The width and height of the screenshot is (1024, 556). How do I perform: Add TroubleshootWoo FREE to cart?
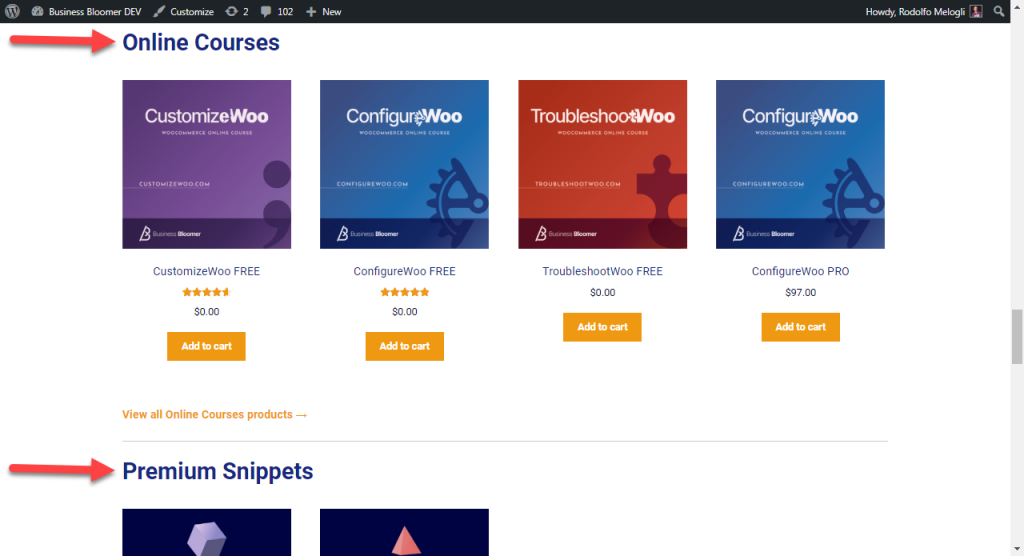(x=602, y=327)
